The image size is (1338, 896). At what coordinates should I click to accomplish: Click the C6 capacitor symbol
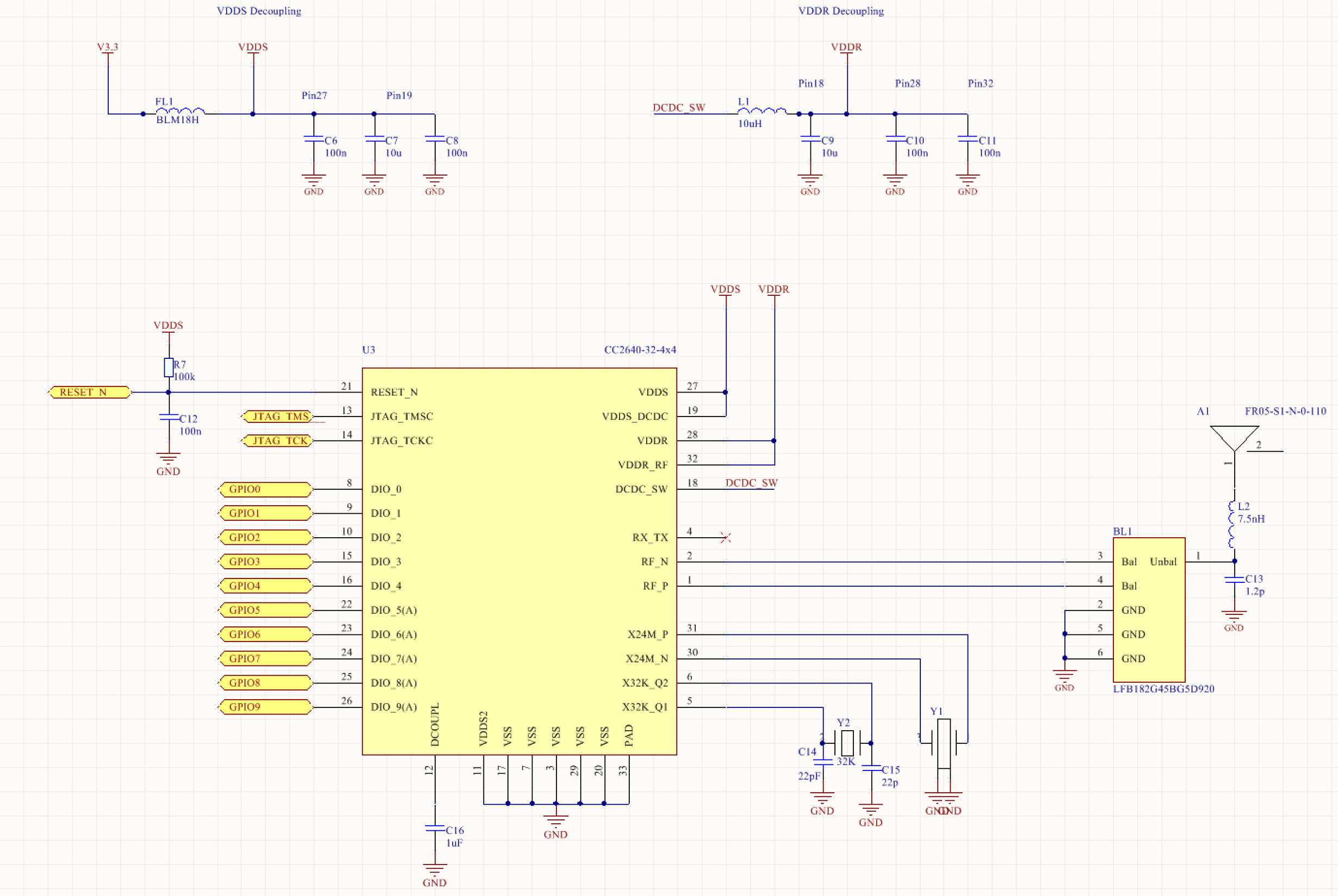314,139
